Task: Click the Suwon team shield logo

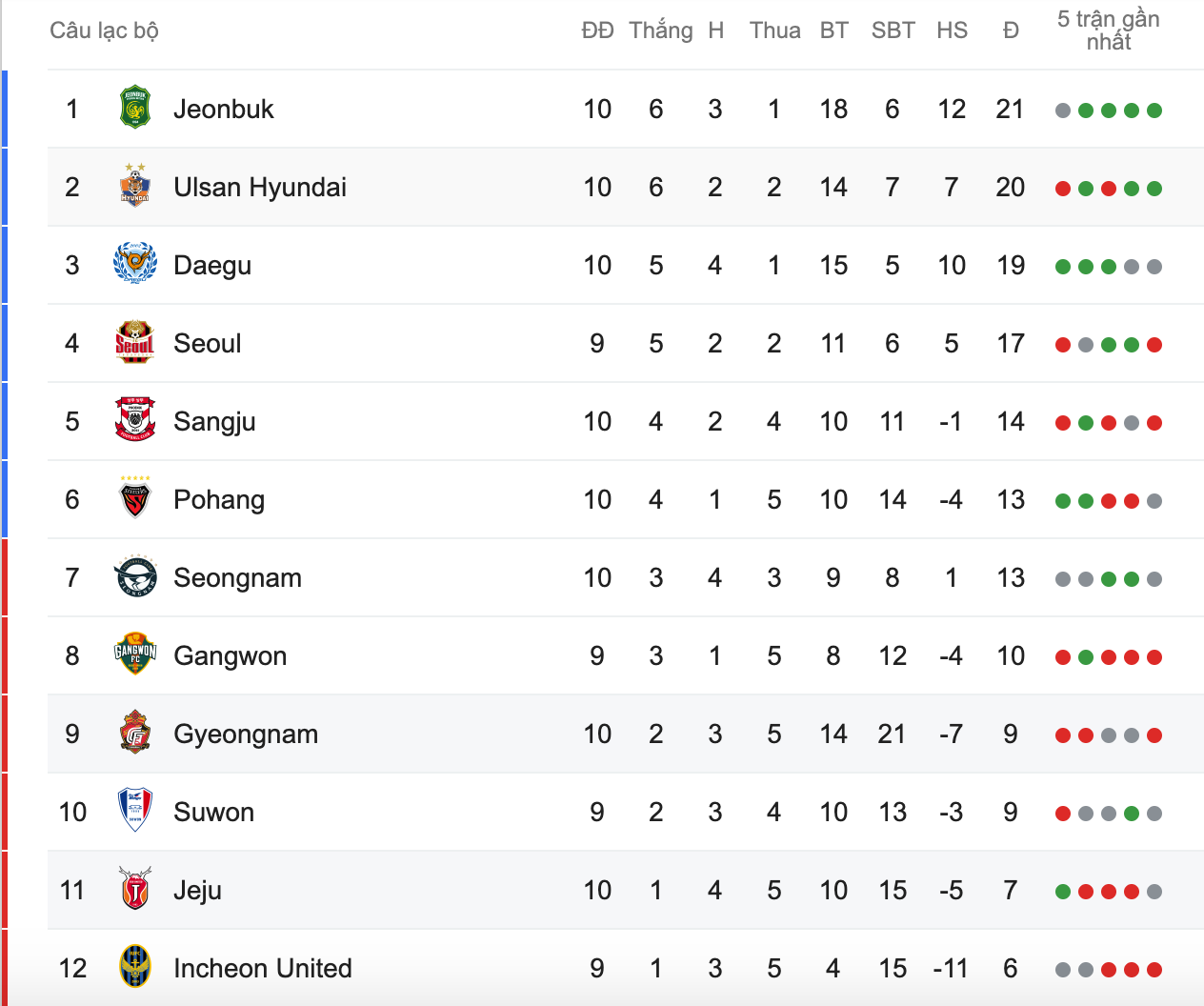Action: click(135, 811)
